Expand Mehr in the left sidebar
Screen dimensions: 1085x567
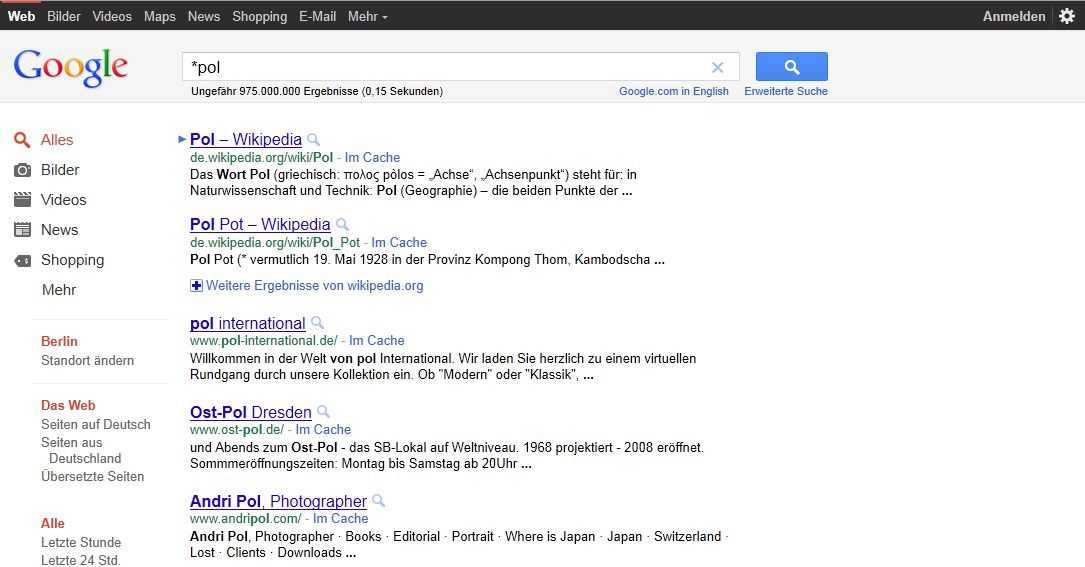59,290
